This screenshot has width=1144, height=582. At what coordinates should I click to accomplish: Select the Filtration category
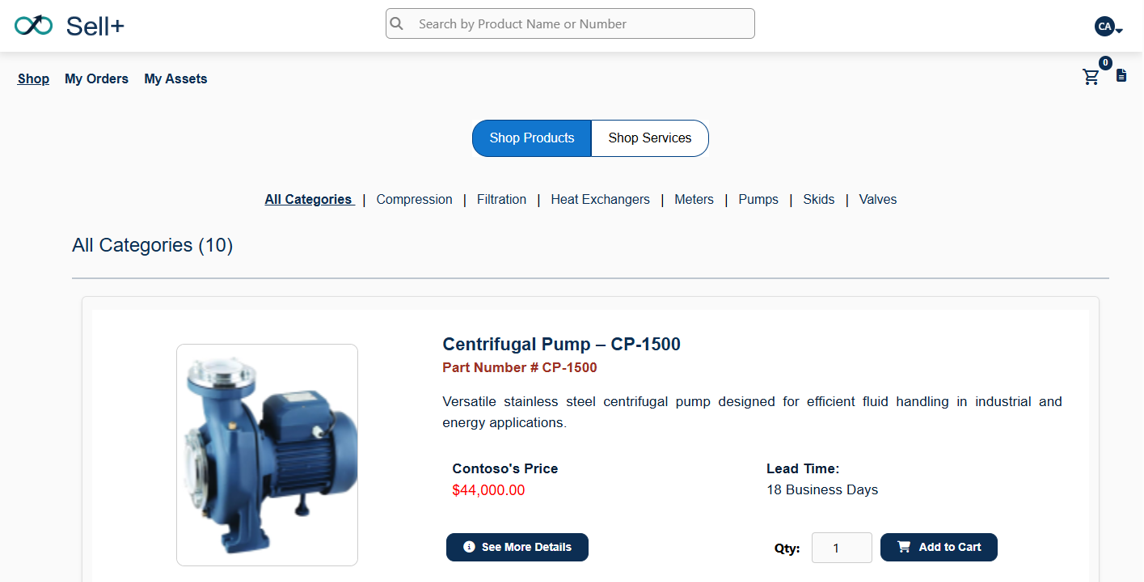pyautogui.click(x=502, y=200)
